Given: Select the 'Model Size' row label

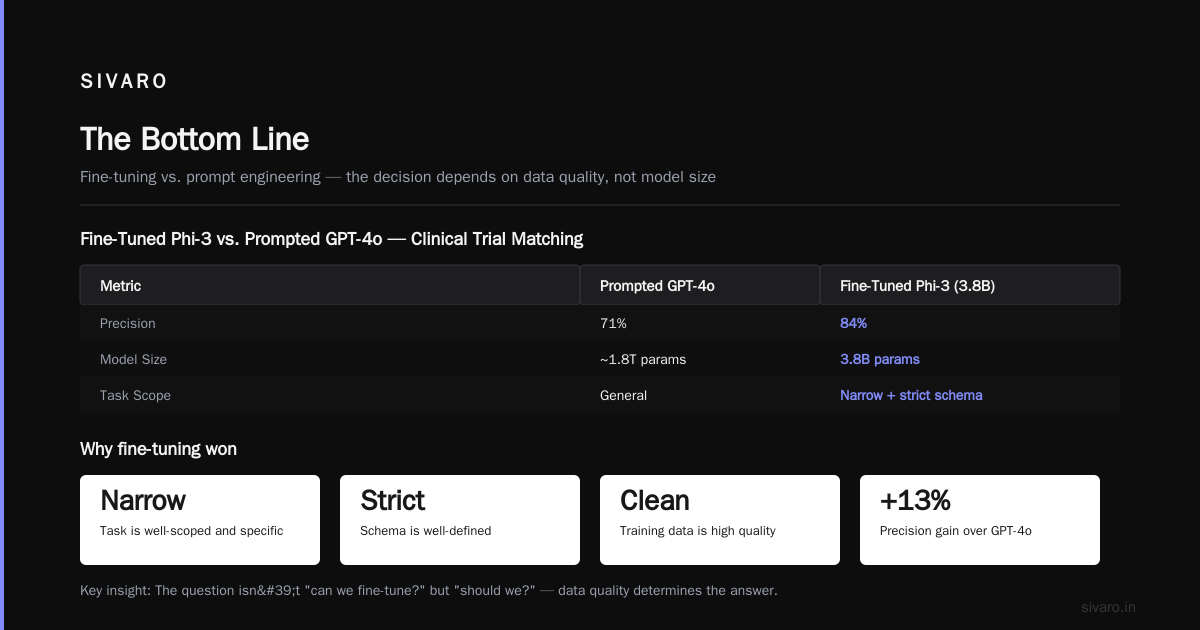Looking at the screenshot, I should (133, 360).
